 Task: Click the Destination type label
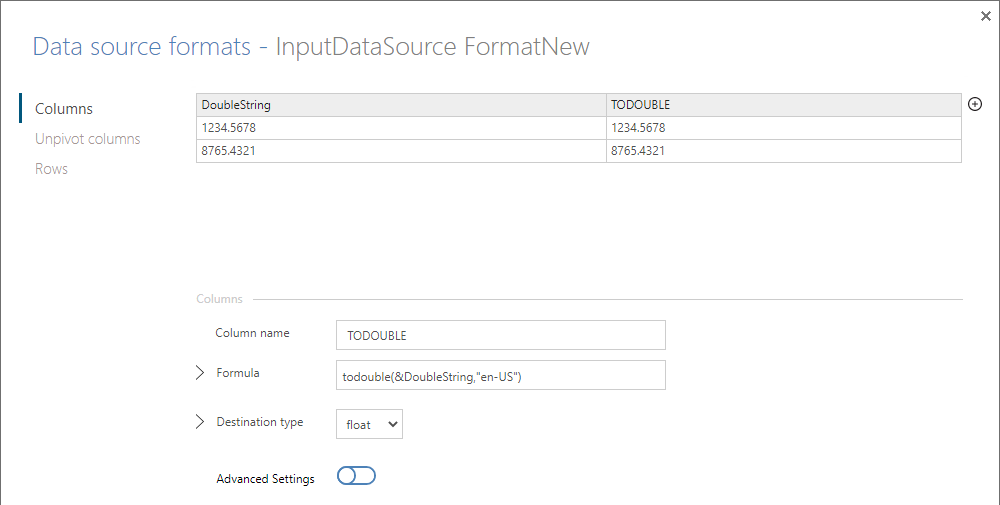pos(260,422)
